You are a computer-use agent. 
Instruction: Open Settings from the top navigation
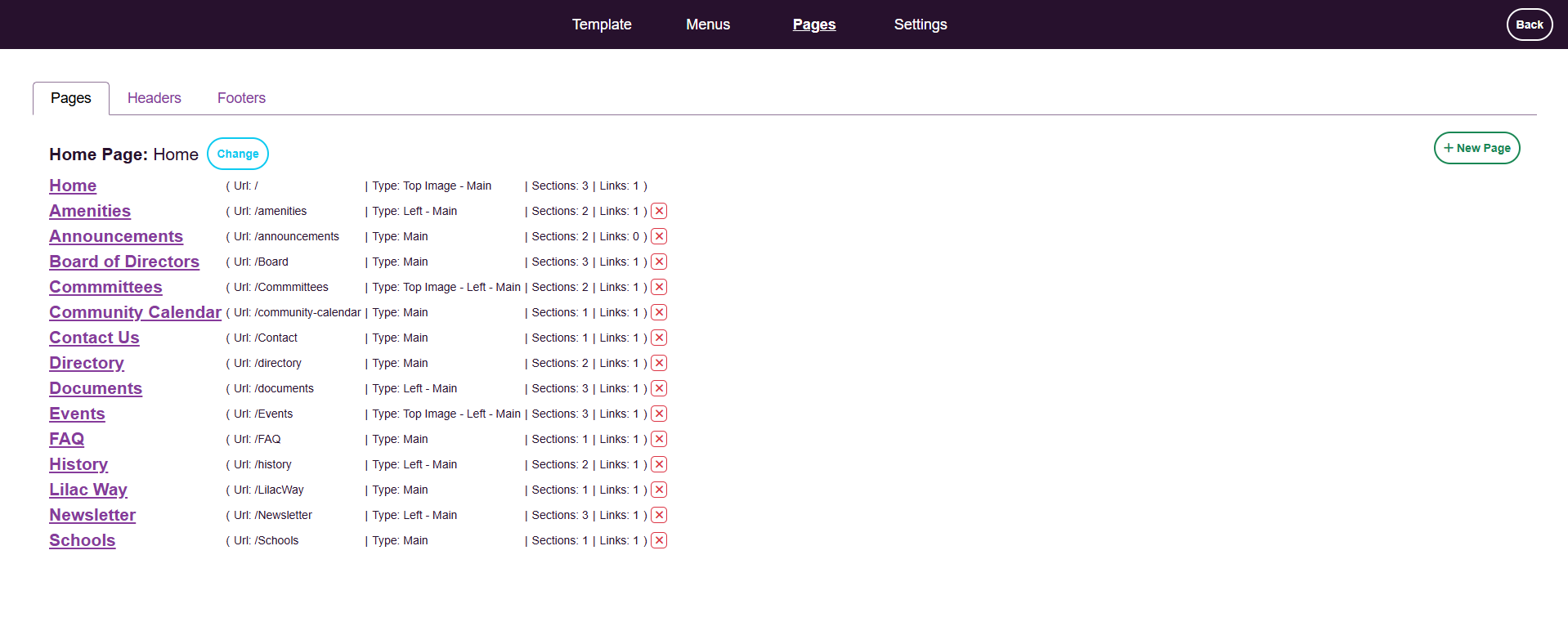(x=921, y=25)
